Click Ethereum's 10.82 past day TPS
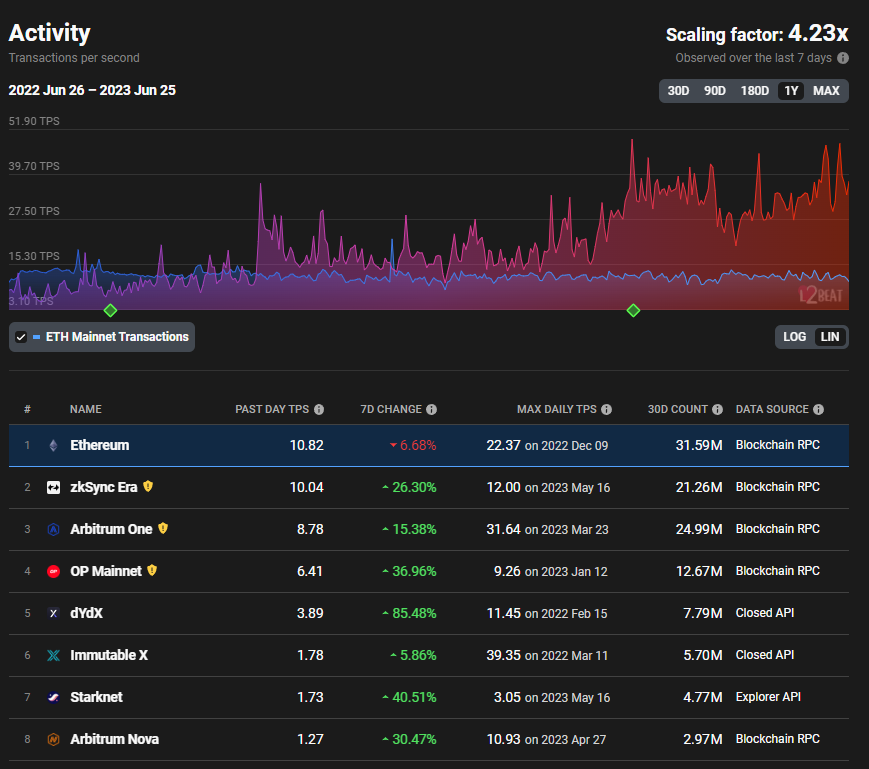This screenshot has width=869, height=769. [306, 445]
